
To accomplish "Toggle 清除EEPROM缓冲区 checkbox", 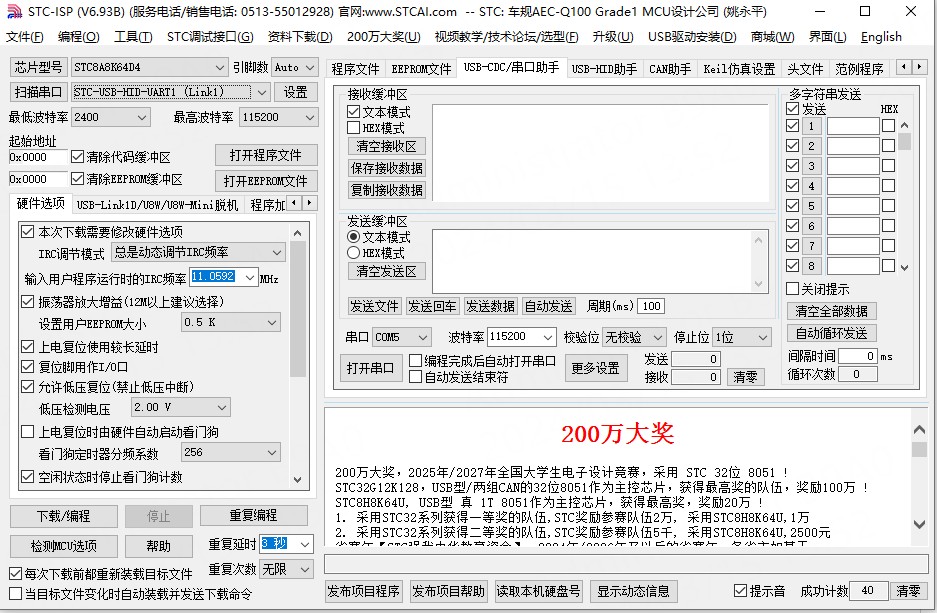I will pos(77,179).
